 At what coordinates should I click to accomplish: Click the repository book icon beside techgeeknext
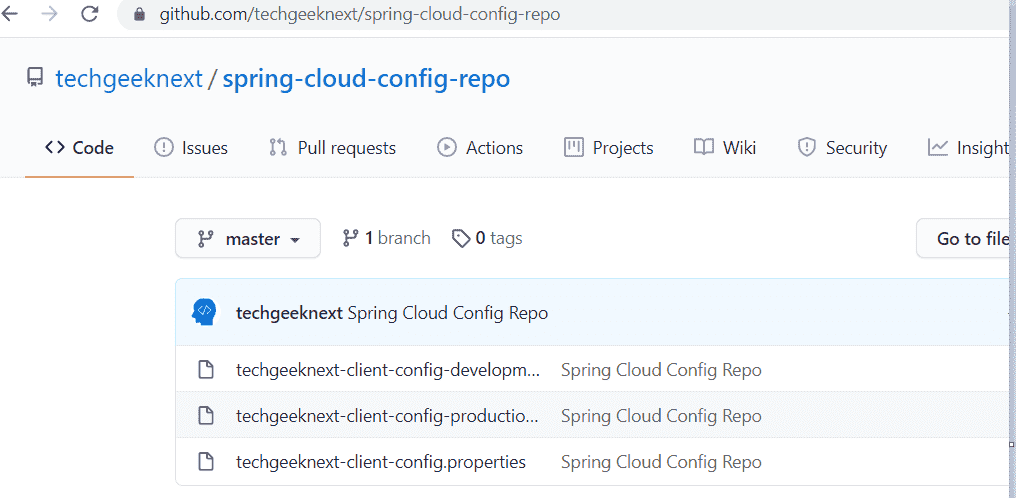(34, 78)
